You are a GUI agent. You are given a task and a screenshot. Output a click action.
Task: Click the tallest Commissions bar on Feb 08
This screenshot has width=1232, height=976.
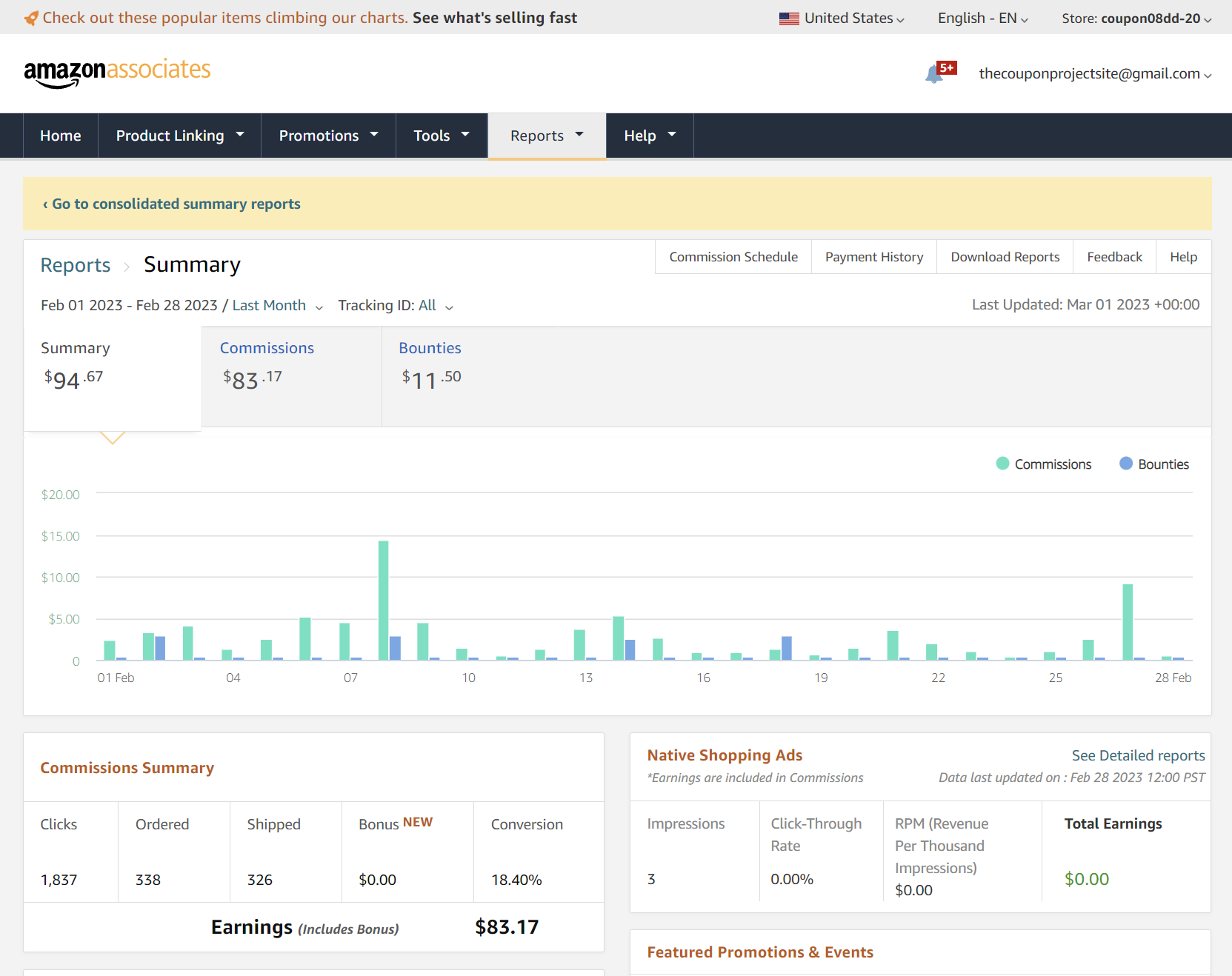coord(383,601)
